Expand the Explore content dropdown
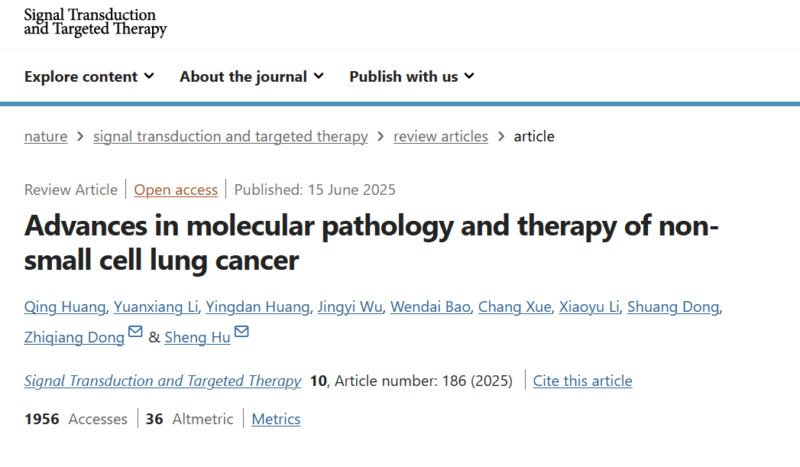 tap(89, 77)
